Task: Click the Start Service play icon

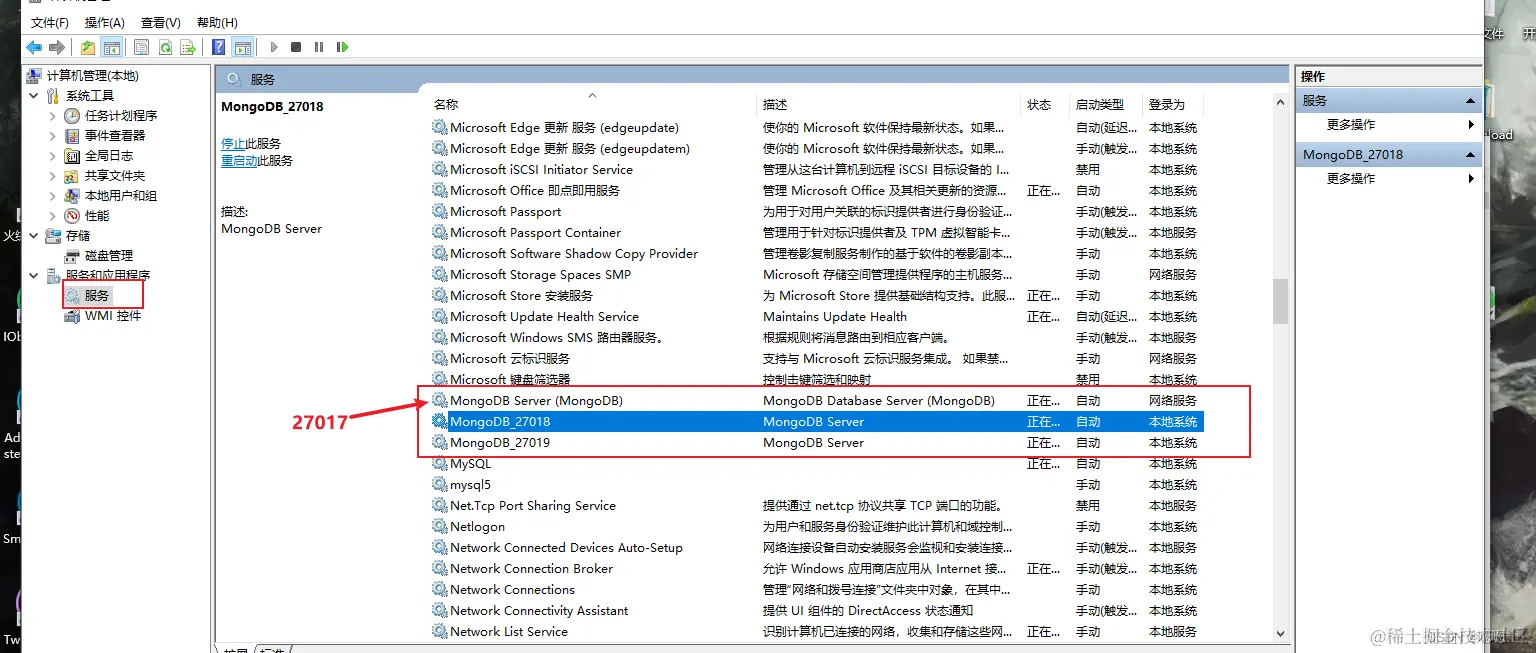Action: [x=274, y=47]
